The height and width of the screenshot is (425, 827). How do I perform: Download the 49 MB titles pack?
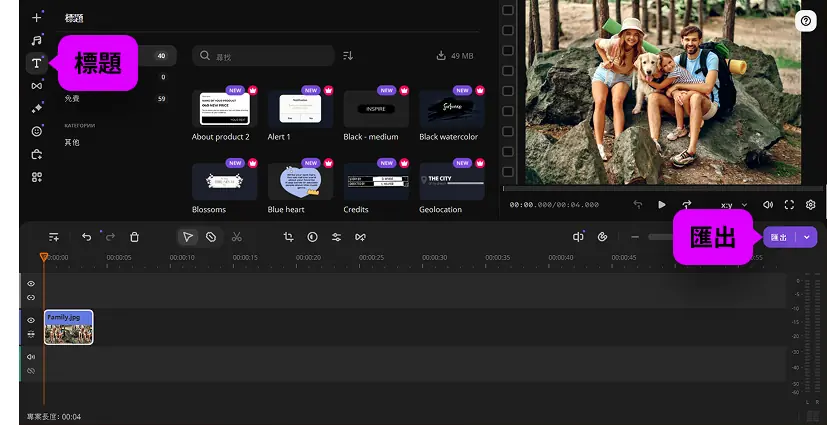pos(455,55)
